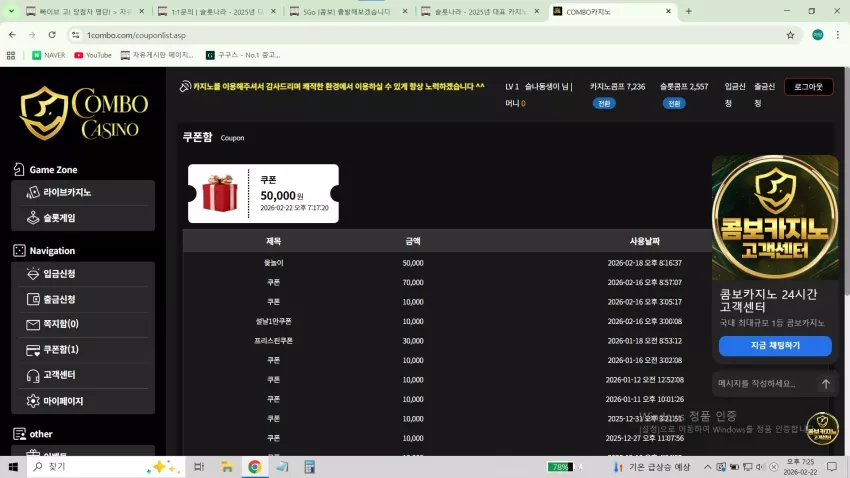Image resolution: width=850 pixels, height=478 pixels.
Task: Click the address bar URL
Action: click(136, 35)
